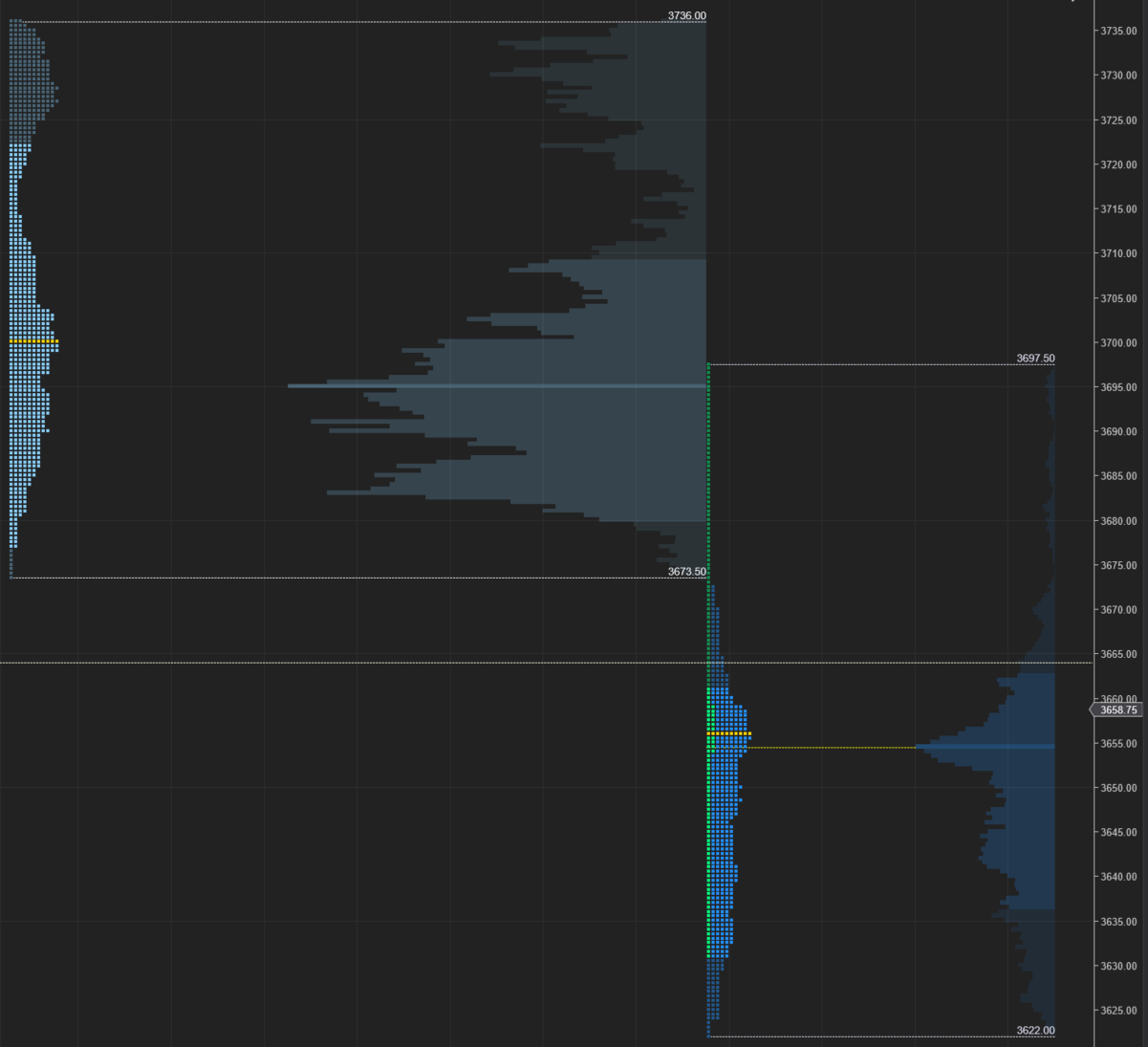Click the 3730.00 price axis label

click(1118, 76)
